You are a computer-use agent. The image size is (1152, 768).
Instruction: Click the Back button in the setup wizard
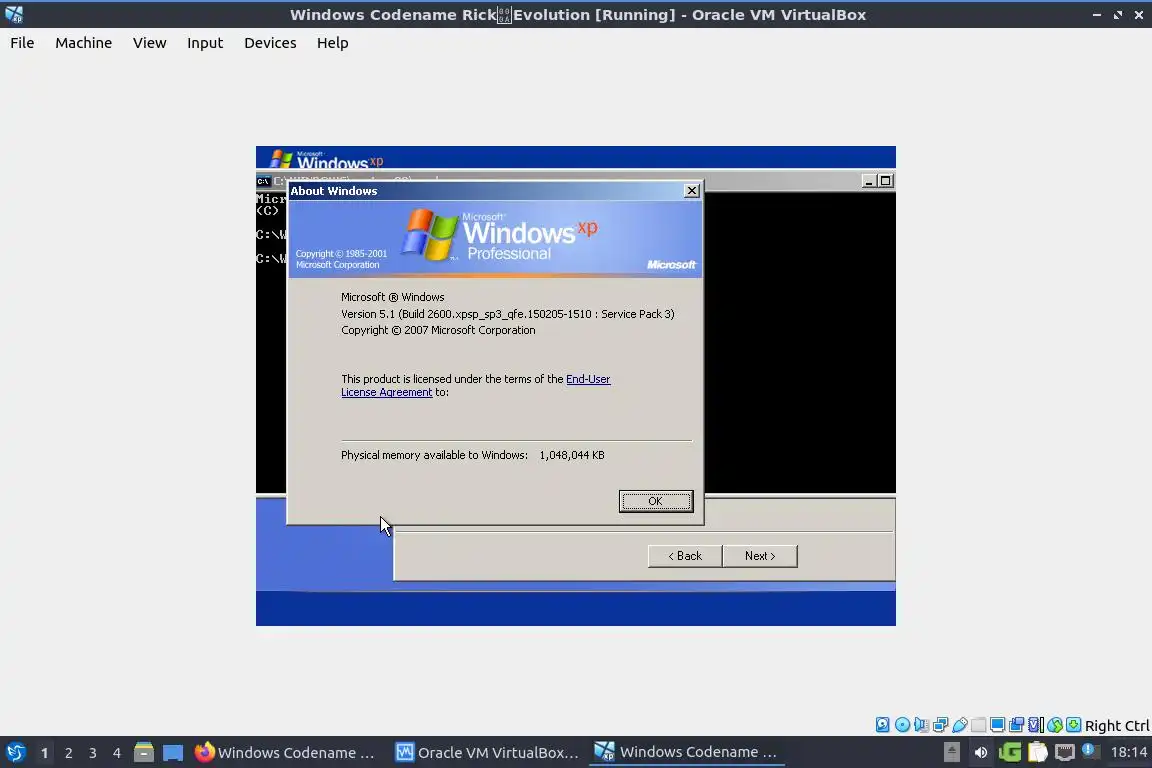point(685,556)
